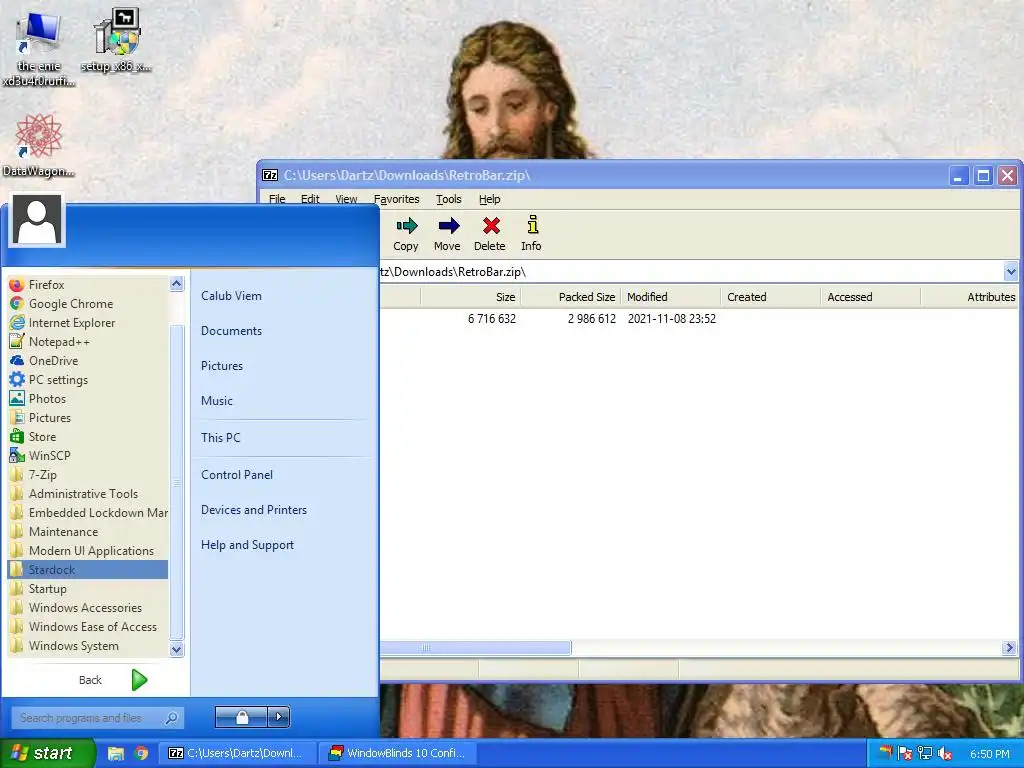Open the Favorites menu in 7-Zip
The width and height of the screenshot is (1024, 768).
pyautogui.click(x=396, y=199)
